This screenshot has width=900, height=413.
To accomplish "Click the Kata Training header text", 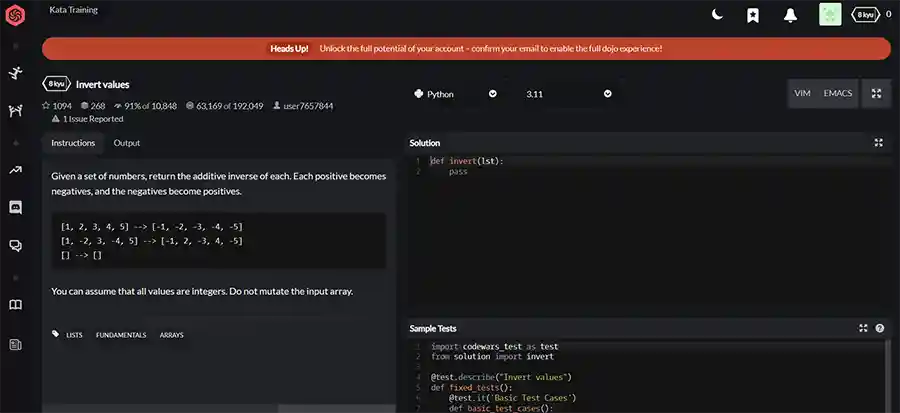I will [73, 10].
